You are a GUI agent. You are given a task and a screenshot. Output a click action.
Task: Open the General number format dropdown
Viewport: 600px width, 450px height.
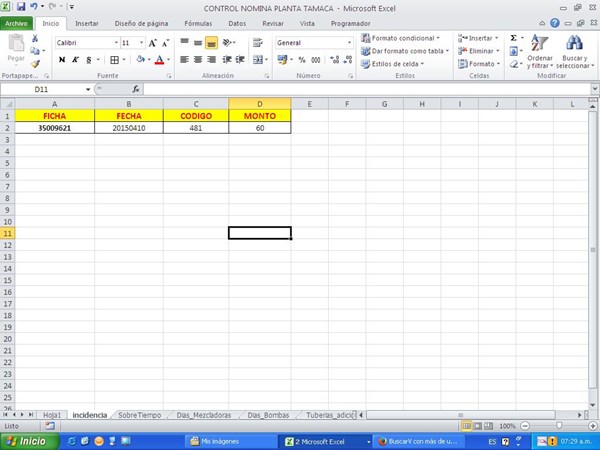click(349, 43)
